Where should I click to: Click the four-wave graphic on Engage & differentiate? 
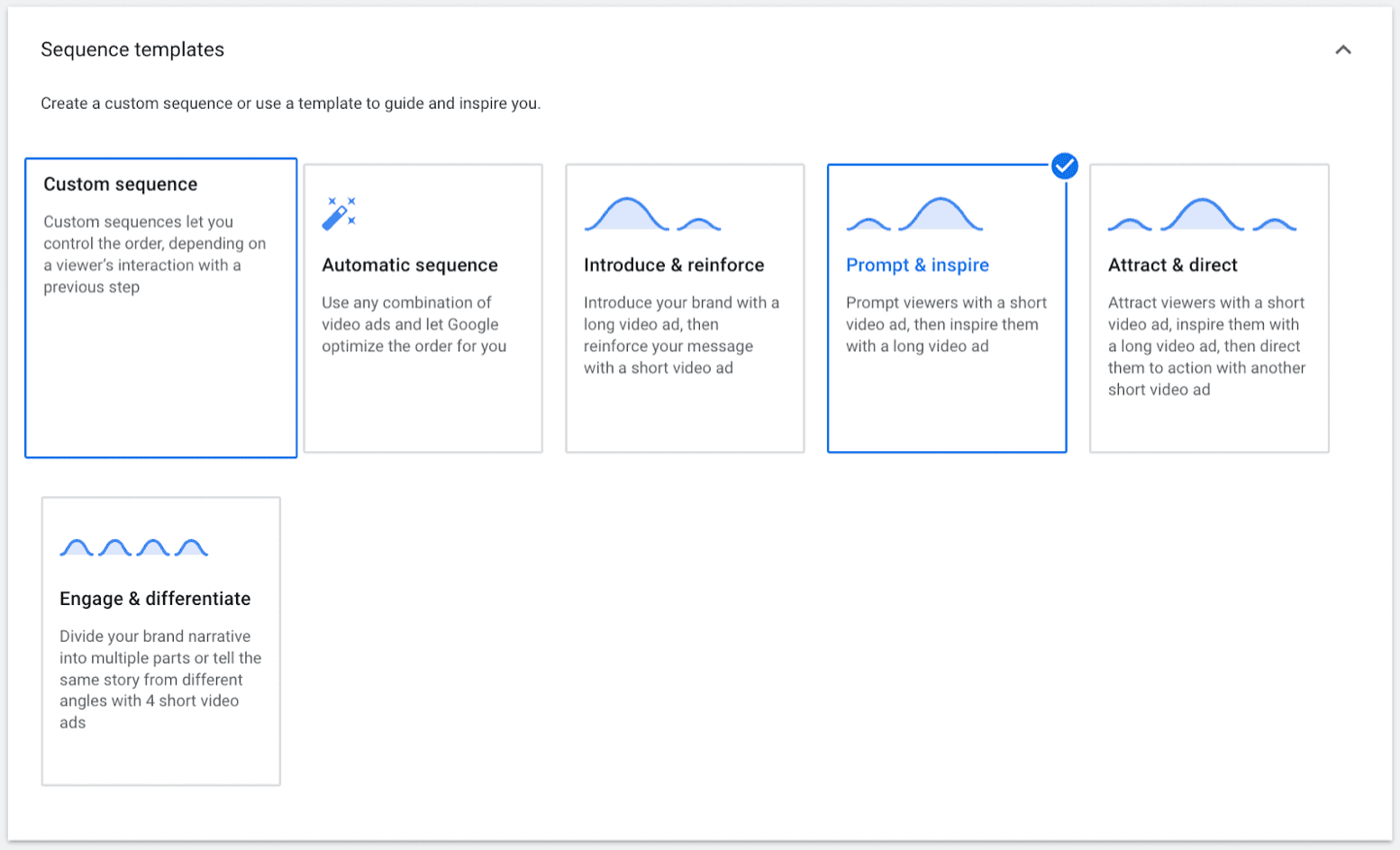pos(133,547)
